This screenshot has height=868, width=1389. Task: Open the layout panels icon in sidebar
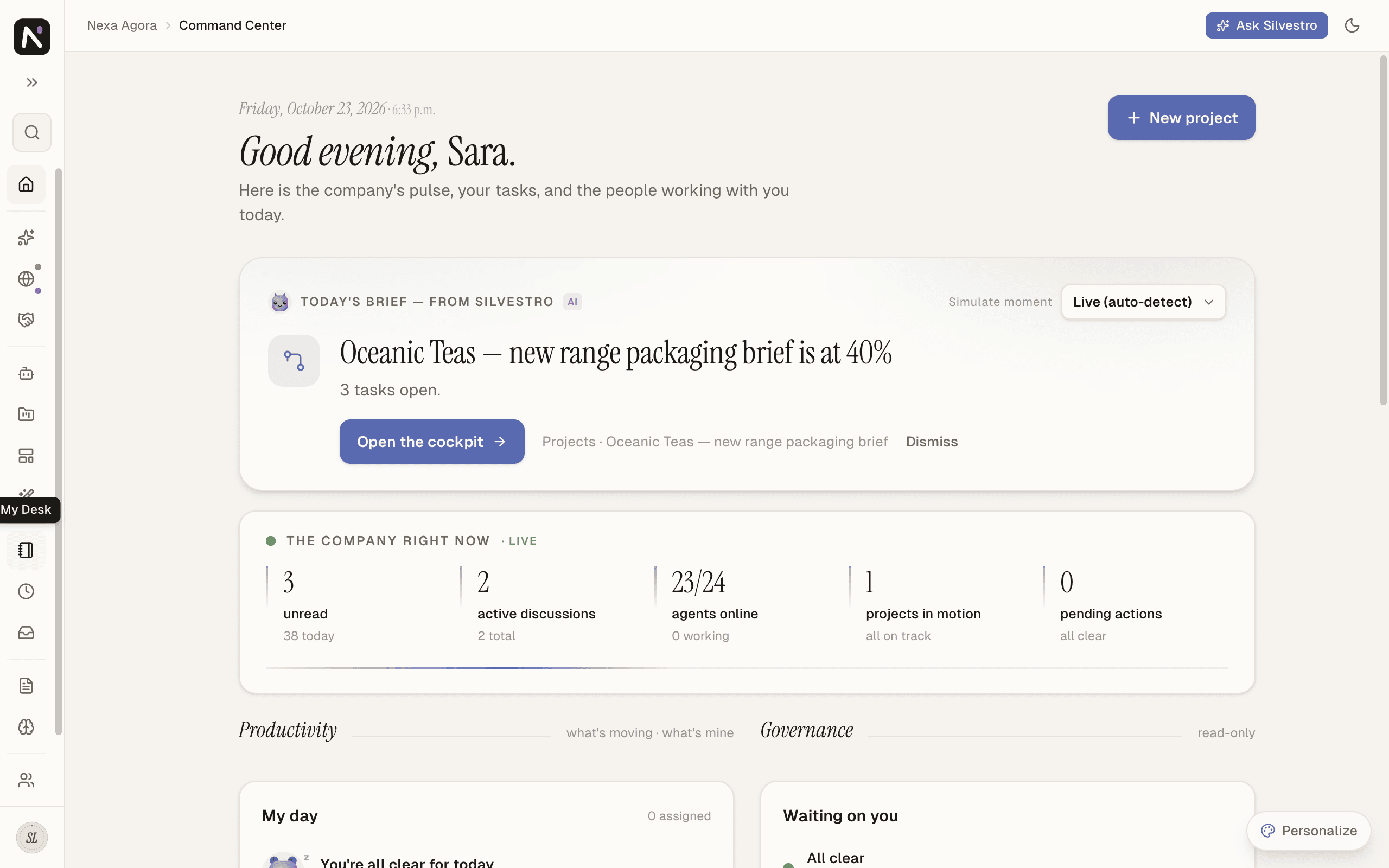(26, 456)
